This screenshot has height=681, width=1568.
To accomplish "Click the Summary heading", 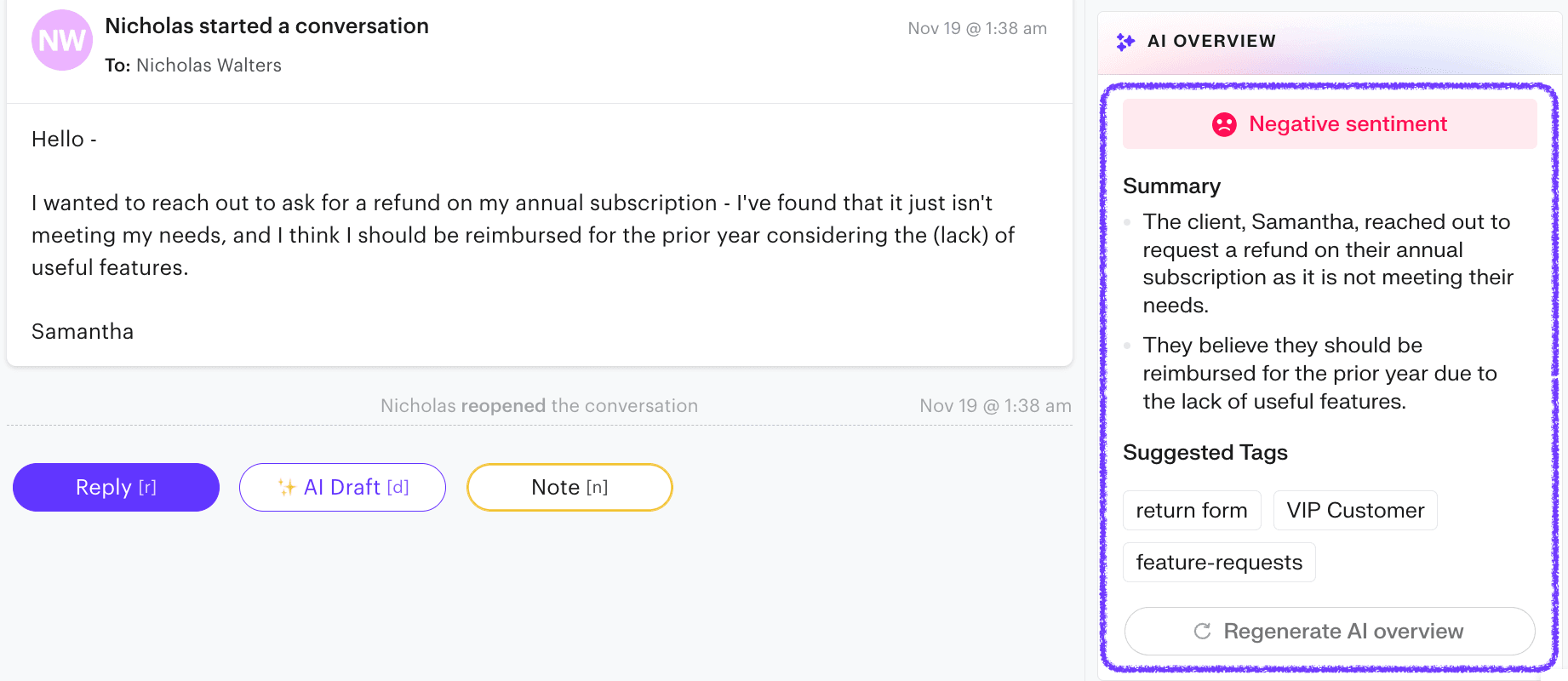I will (1172, 186).
